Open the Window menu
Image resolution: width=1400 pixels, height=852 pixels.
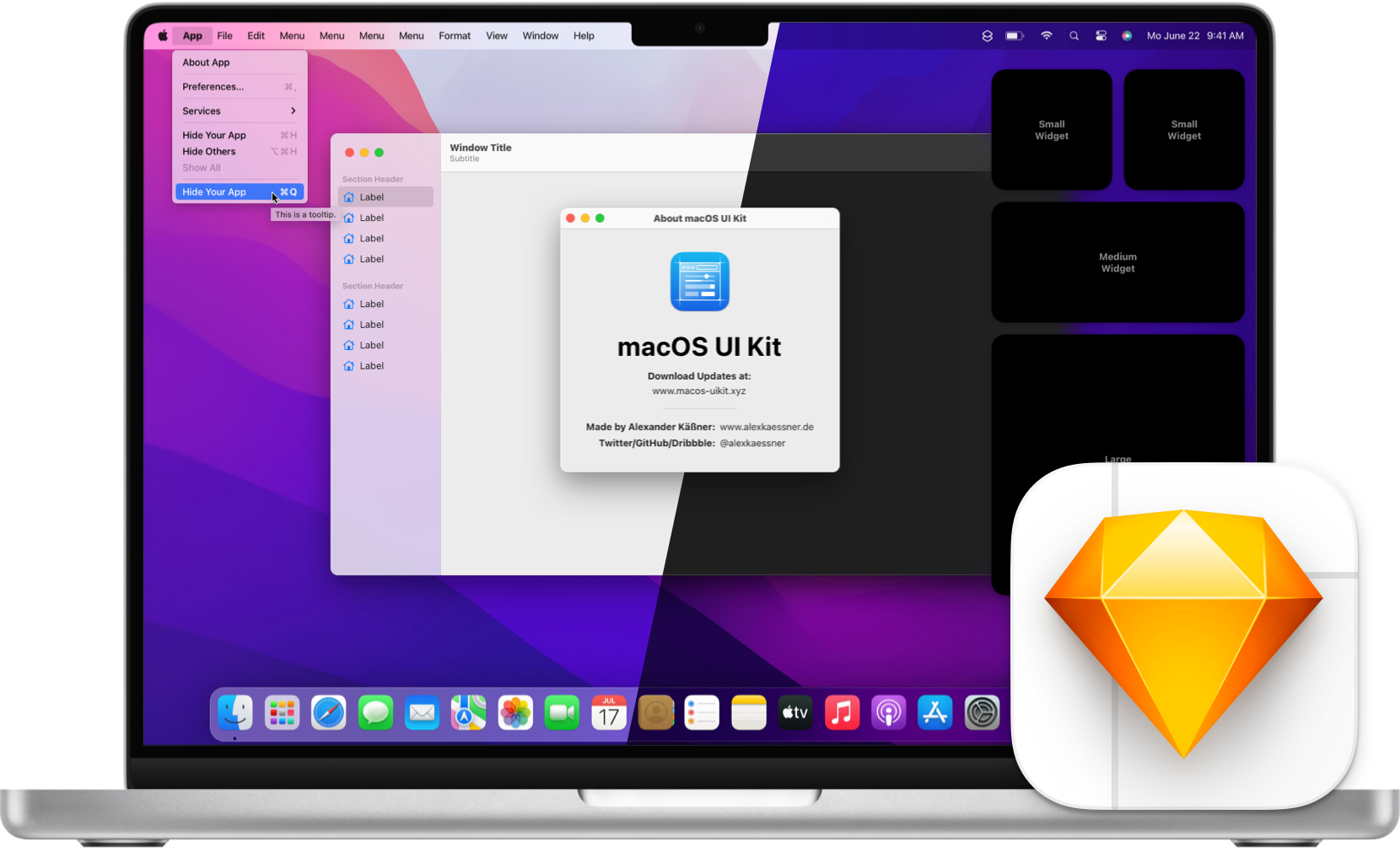point(541,35)
